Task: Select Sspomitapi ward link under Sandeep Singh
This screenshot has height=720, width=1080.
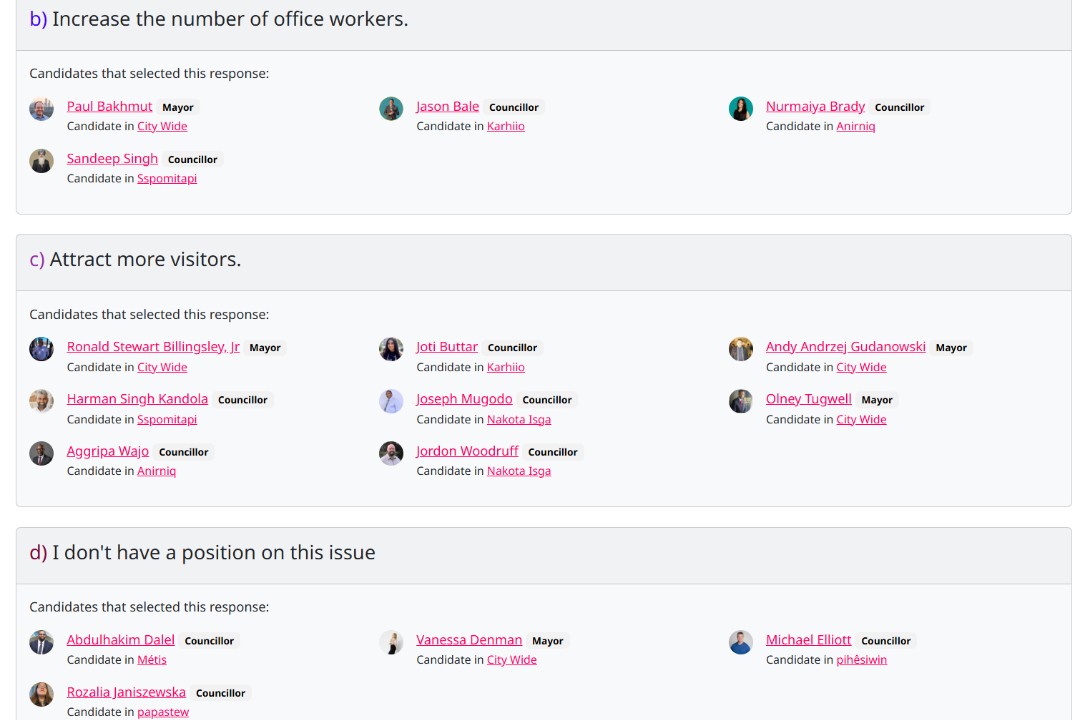Action: (x=167, y=178)
